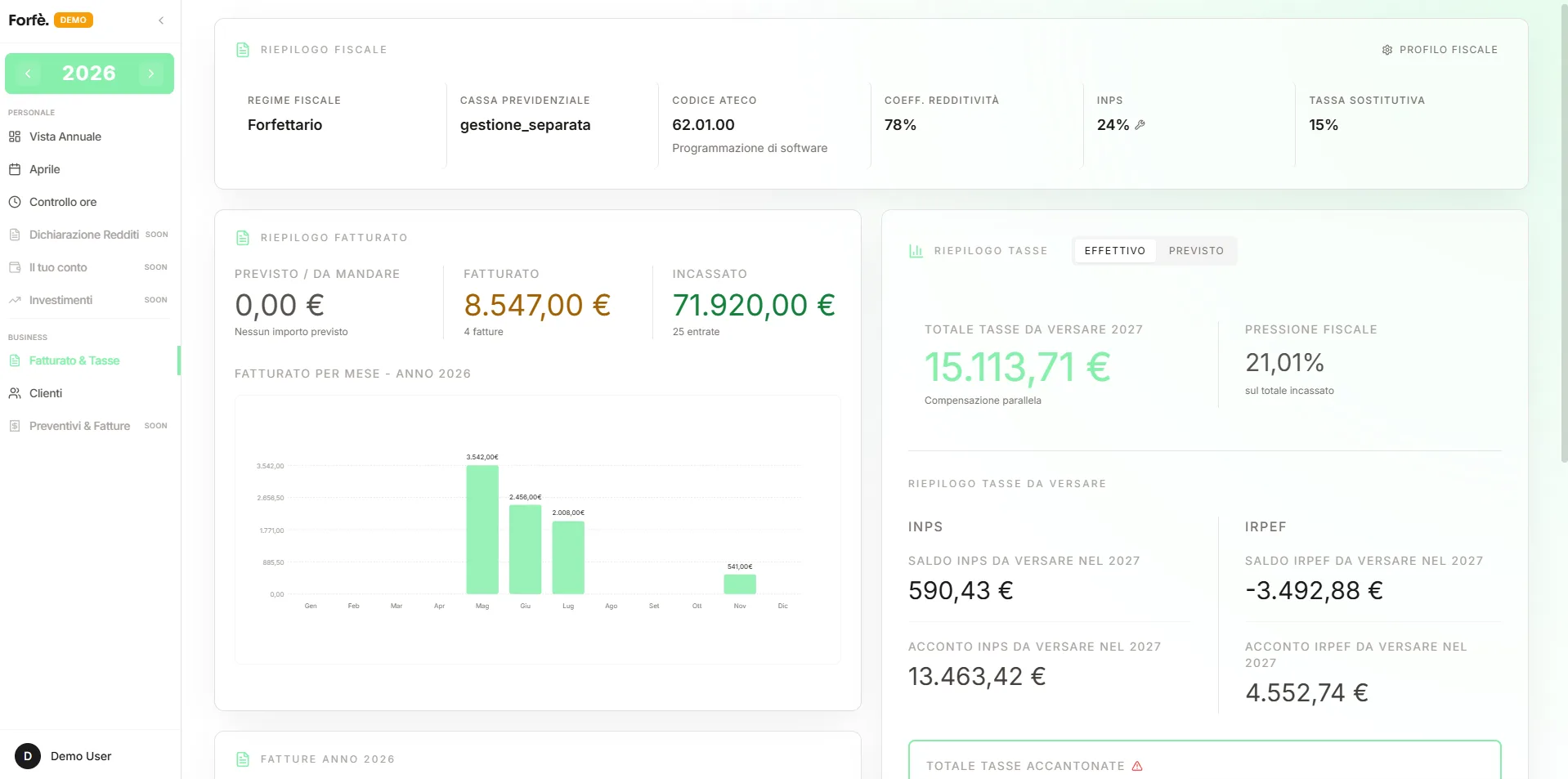
Task: Click gestione_separata value
Action: click(526, 125)
